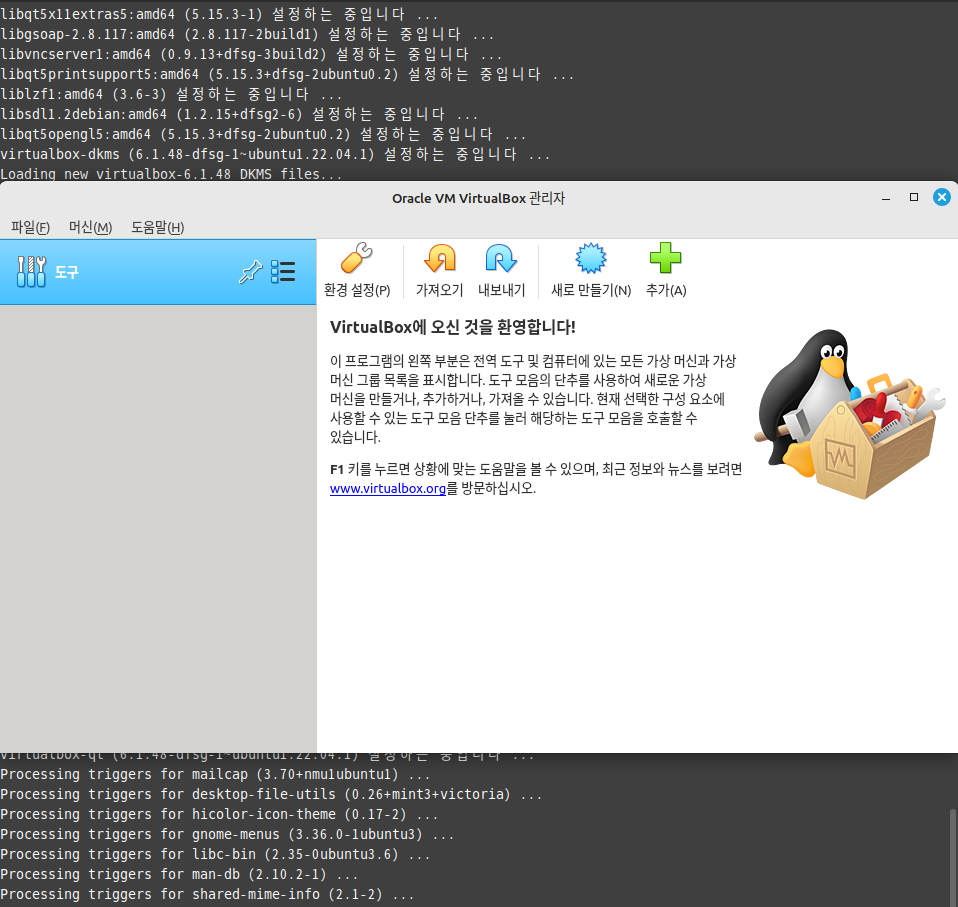Click the 내보내기 export appliance icon
Screen dimensions: 958x907
pos(501,269)
